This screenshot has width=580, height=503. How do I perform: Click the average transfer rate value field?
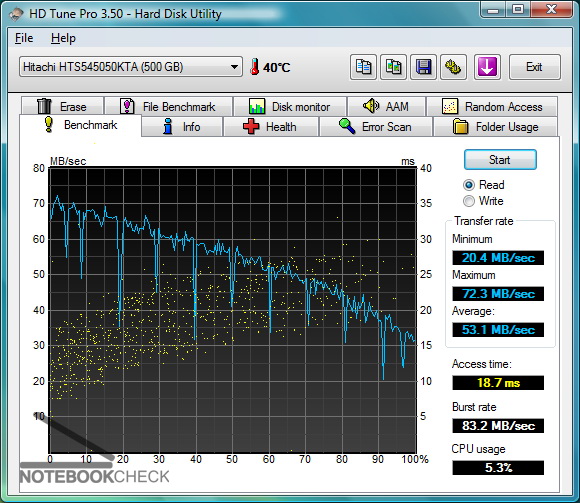click(498, 330)
